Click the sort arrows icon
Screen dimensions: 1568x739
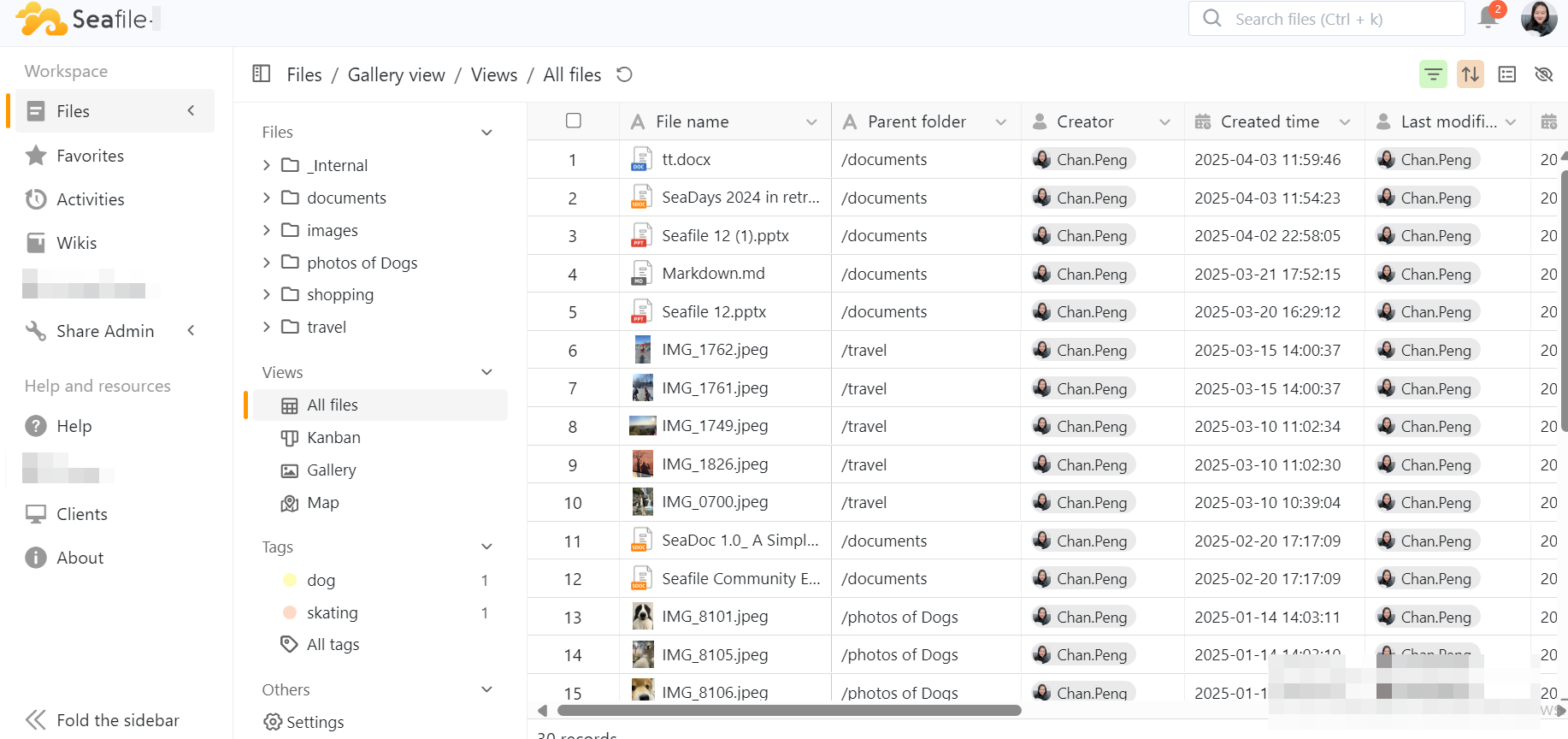pyautogui.click(x=1470, y=74)
